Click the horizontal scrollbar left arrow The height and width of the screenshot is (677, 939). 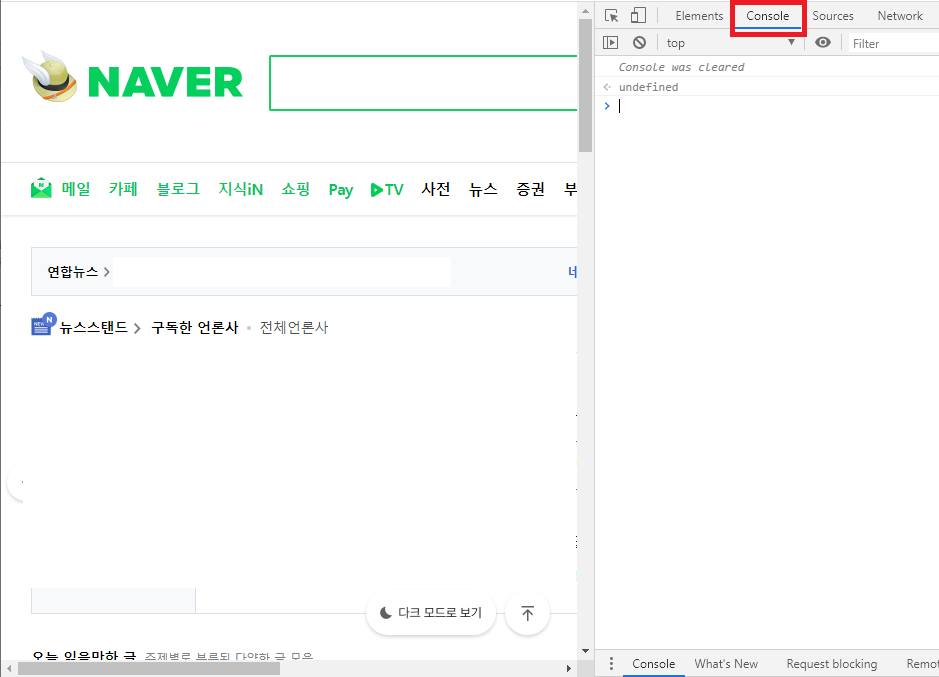pos(8,668)
